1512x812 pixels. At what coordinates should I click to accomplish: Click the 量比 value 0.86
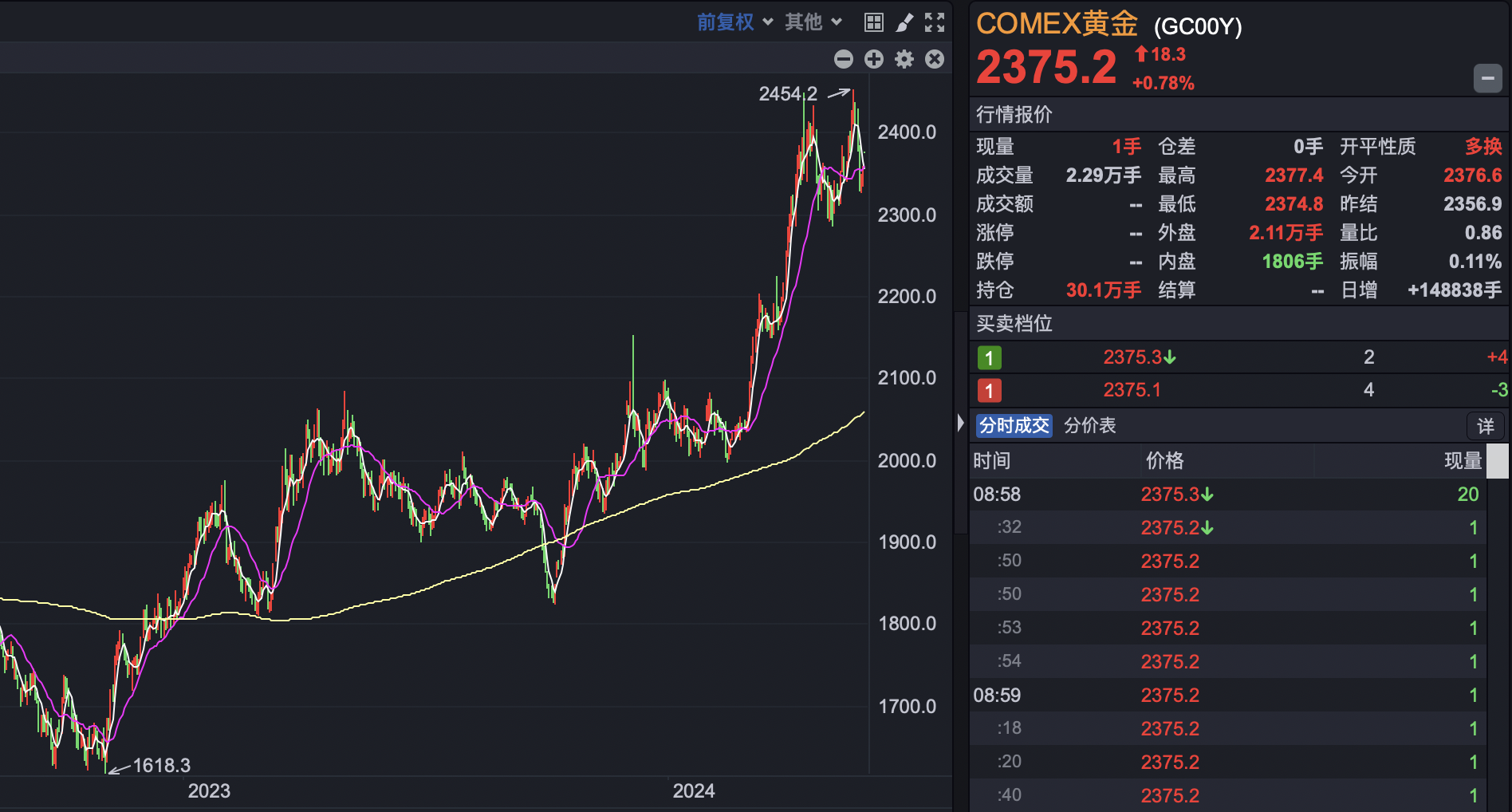click(x=1483, y=233)
